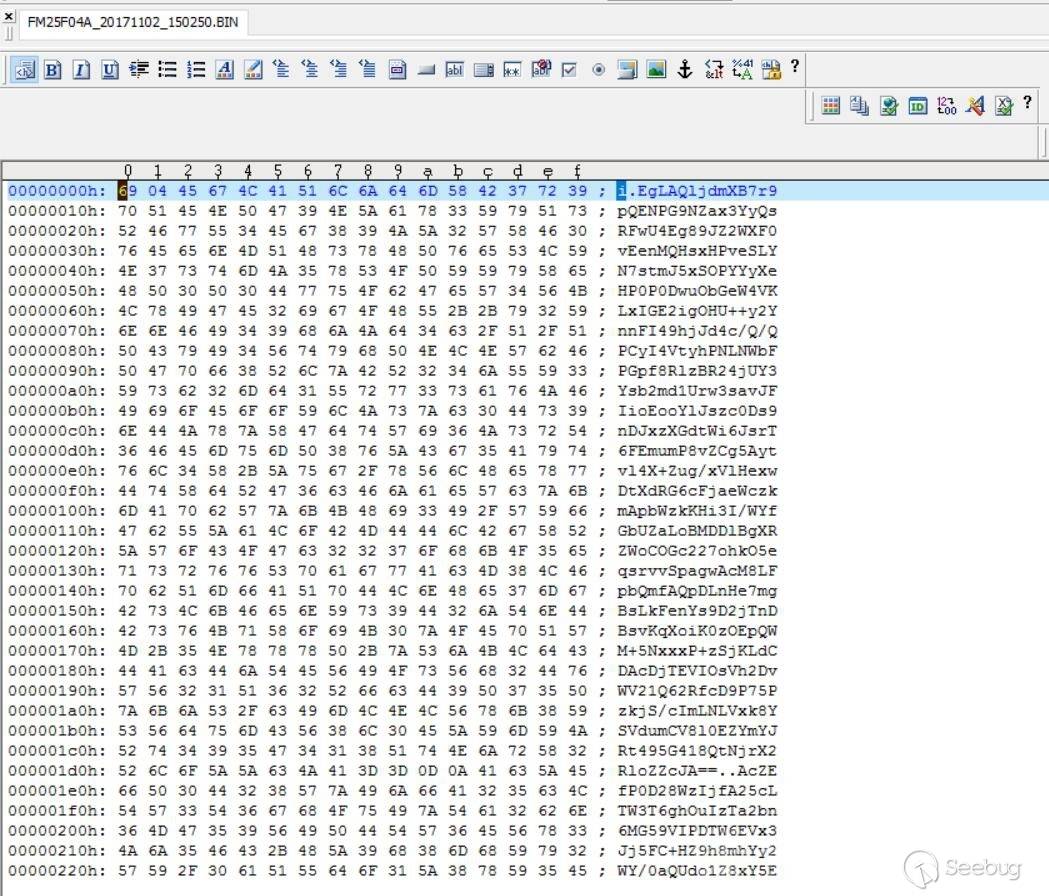Insert a password field control
The width and height of the screenshot is (1049, 896).
(512, 70)
